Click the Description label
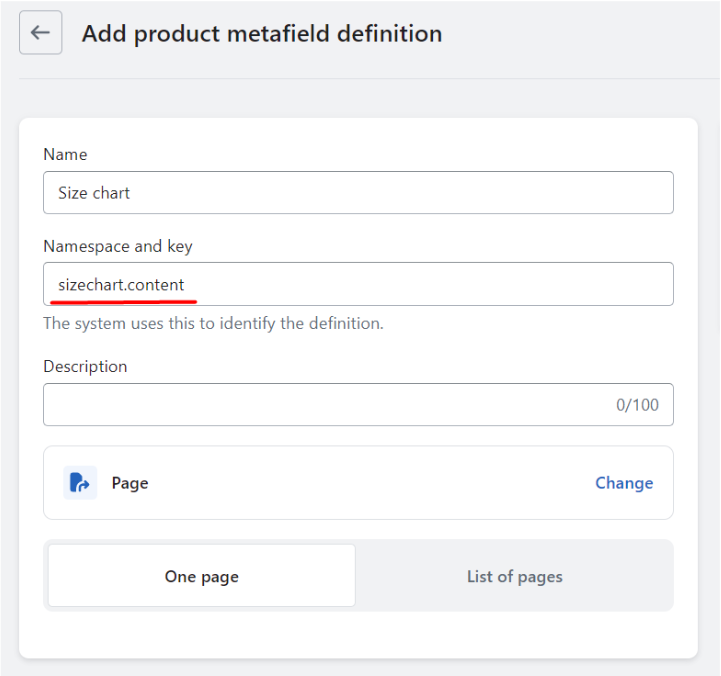721x676 pixels. tap(85, 367)
